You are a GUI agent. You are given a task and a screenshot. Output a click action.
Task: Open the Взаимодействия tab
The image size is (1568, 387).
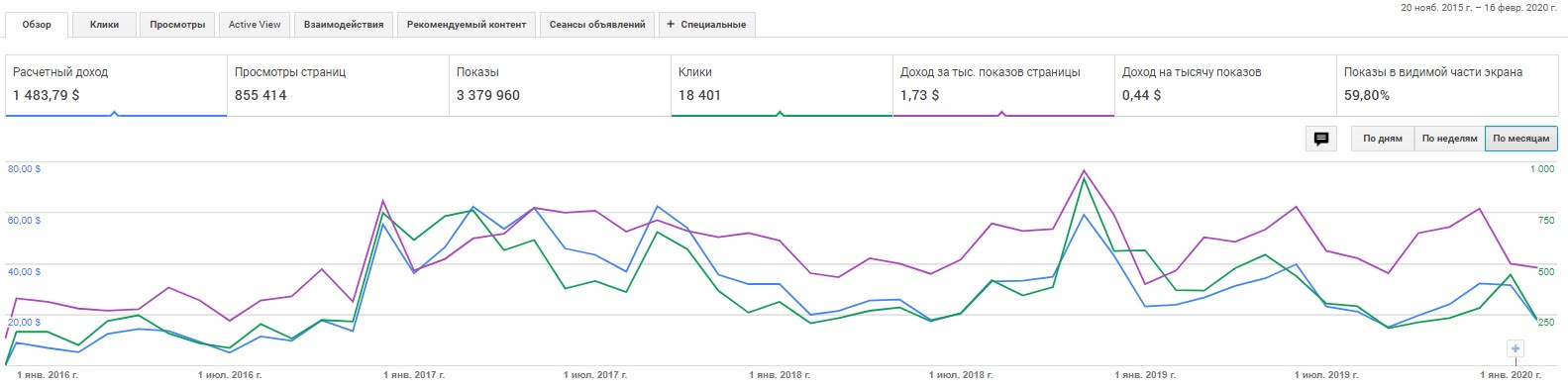tap(344, 25)
